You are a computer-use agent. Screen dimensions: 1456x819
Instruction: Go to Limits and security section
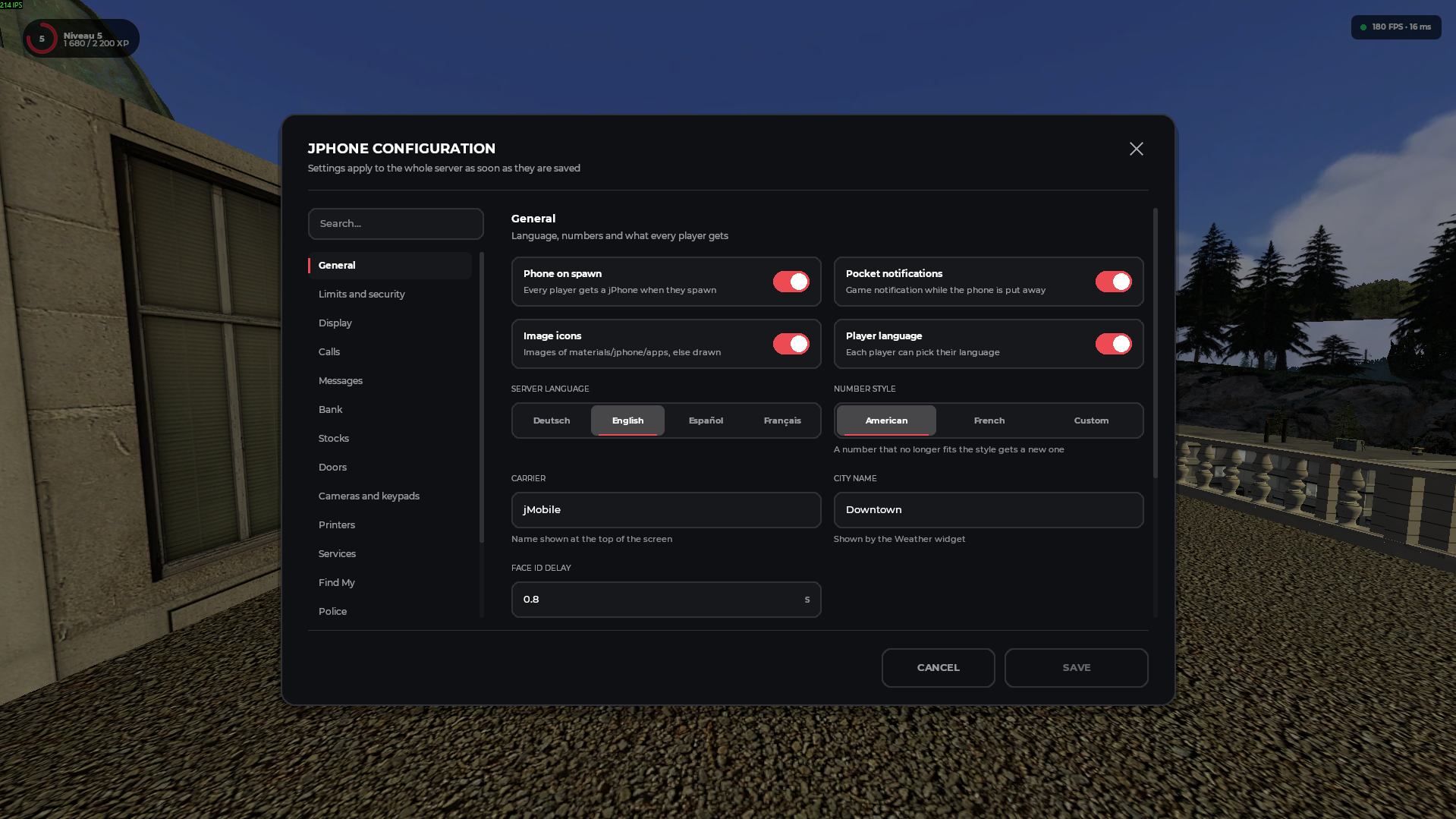(x=390, y=295)
